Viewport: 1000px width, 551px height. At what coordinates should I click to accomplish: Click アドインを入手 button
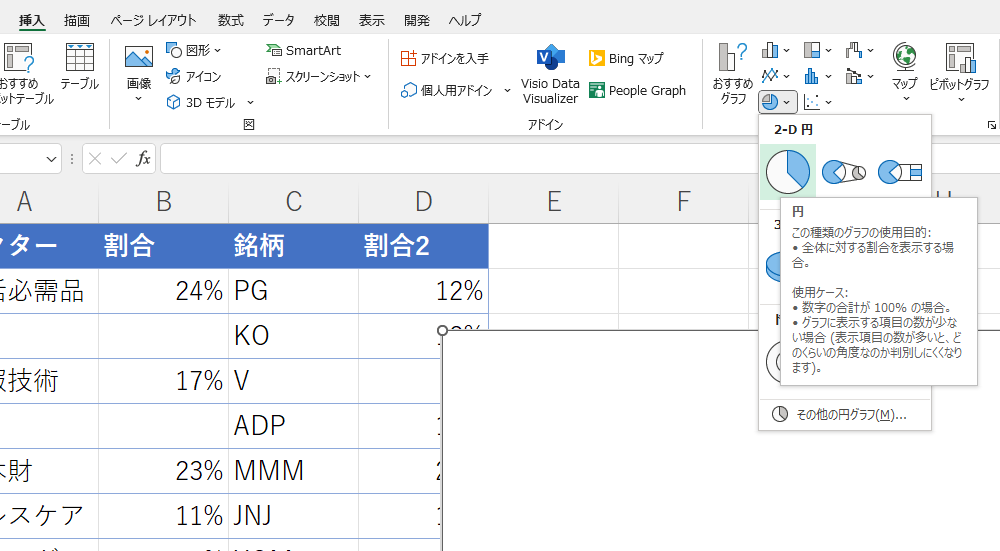coord(445,58)
